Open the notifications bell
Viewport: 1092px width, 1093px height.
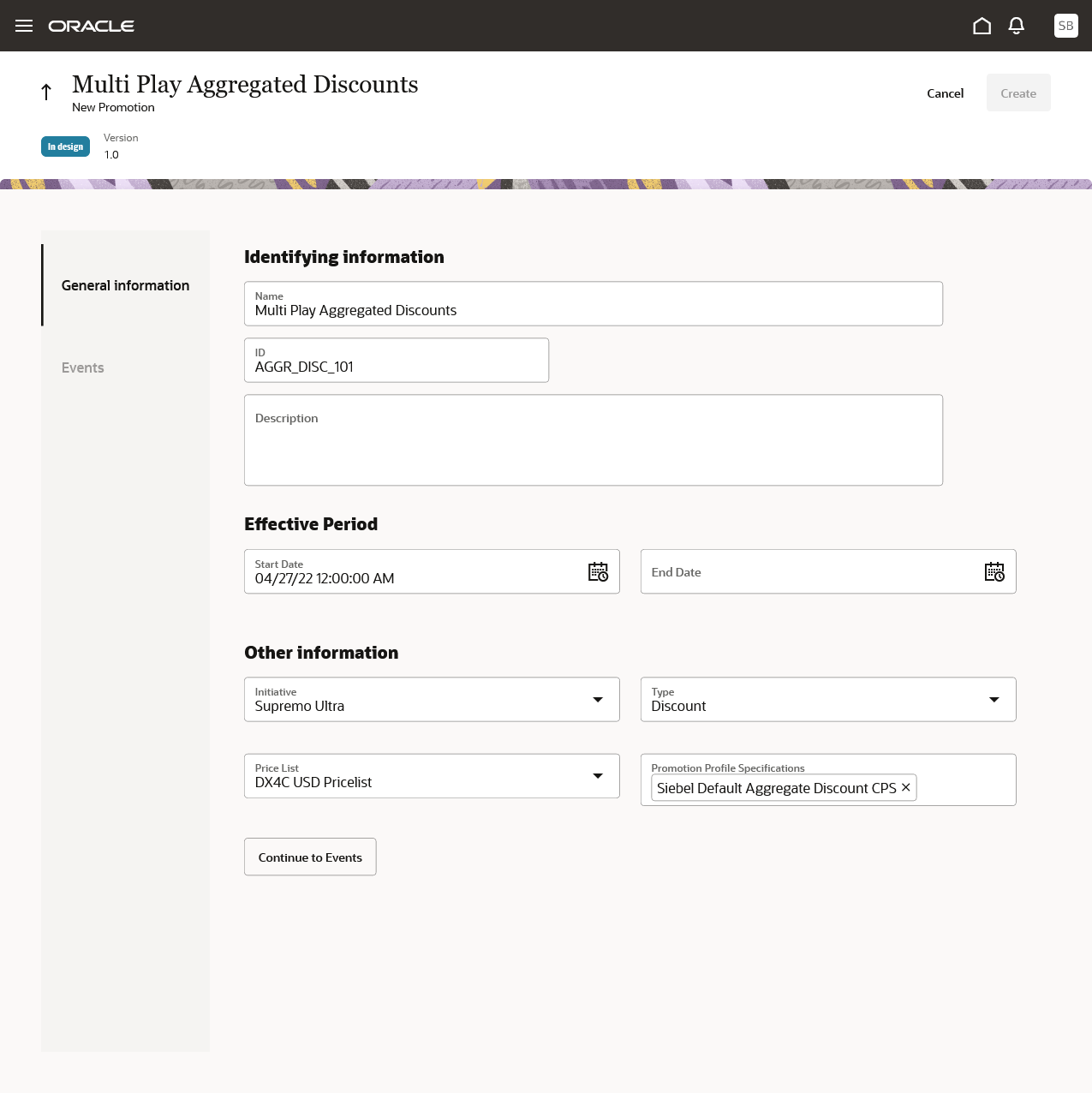coord(1016,26)
